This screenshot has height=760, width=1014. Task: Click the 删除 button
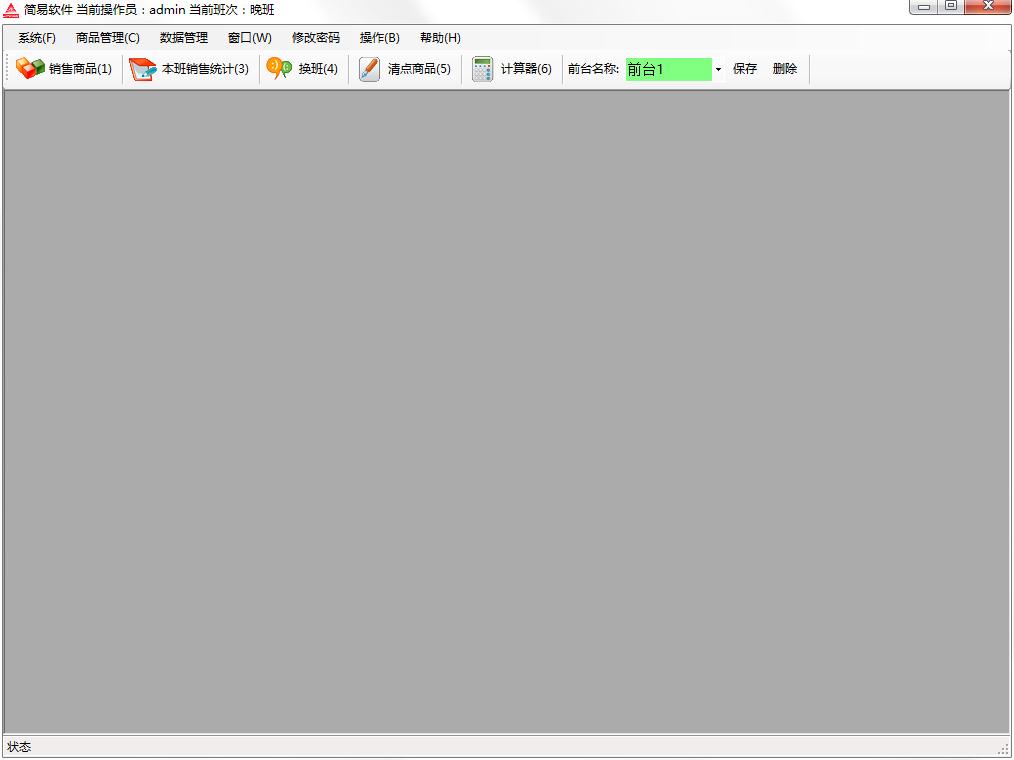click(x=785, y=69)
